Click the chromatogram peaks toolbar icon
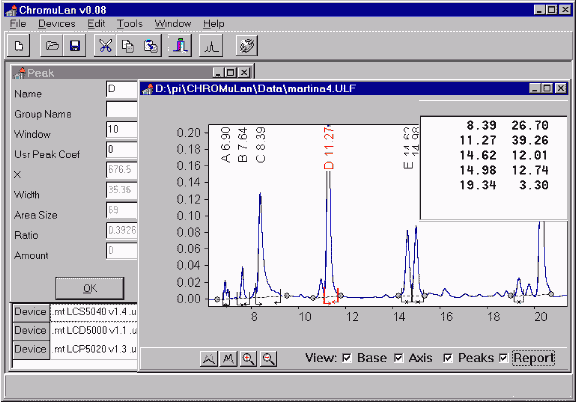The image size is (576, 402). click(211, 46)
